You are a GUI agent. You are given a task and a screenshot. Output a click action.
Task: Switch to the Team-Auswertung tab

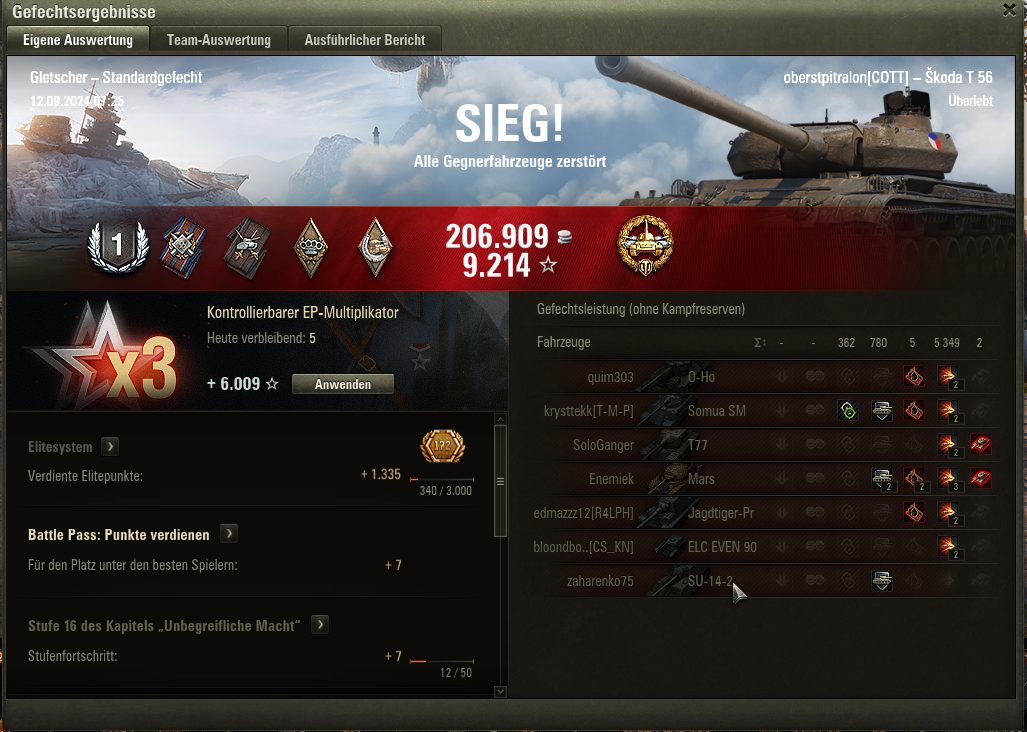pos(219,39)
